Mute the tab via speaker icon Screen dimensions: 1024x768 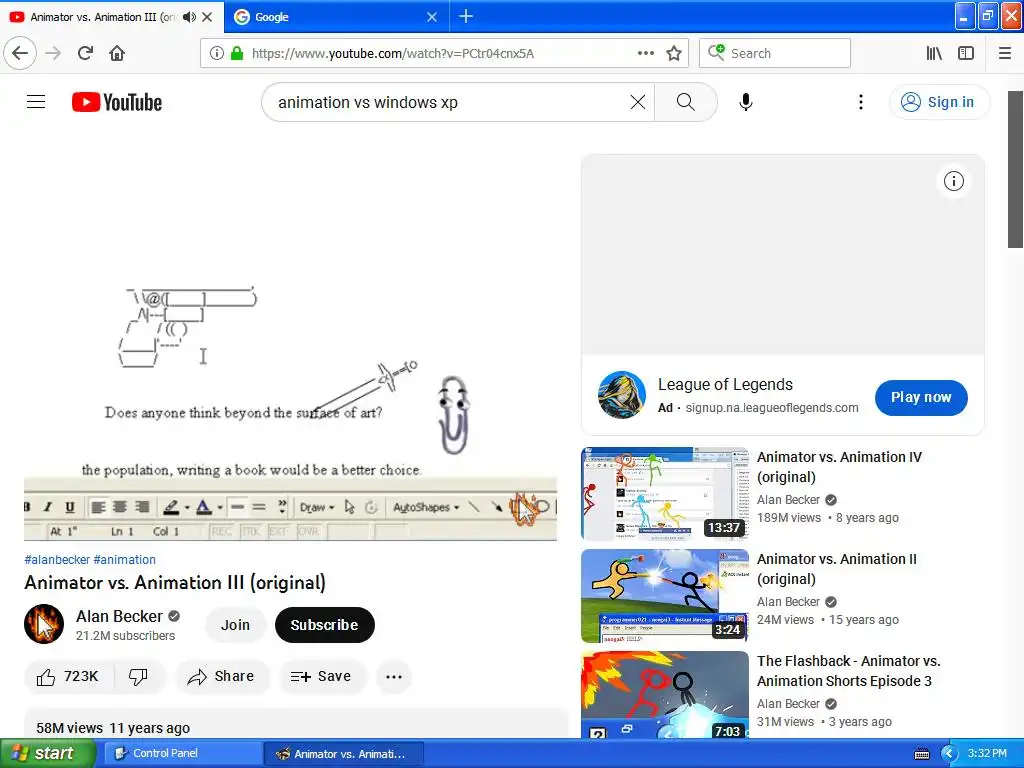coord(189,17)
